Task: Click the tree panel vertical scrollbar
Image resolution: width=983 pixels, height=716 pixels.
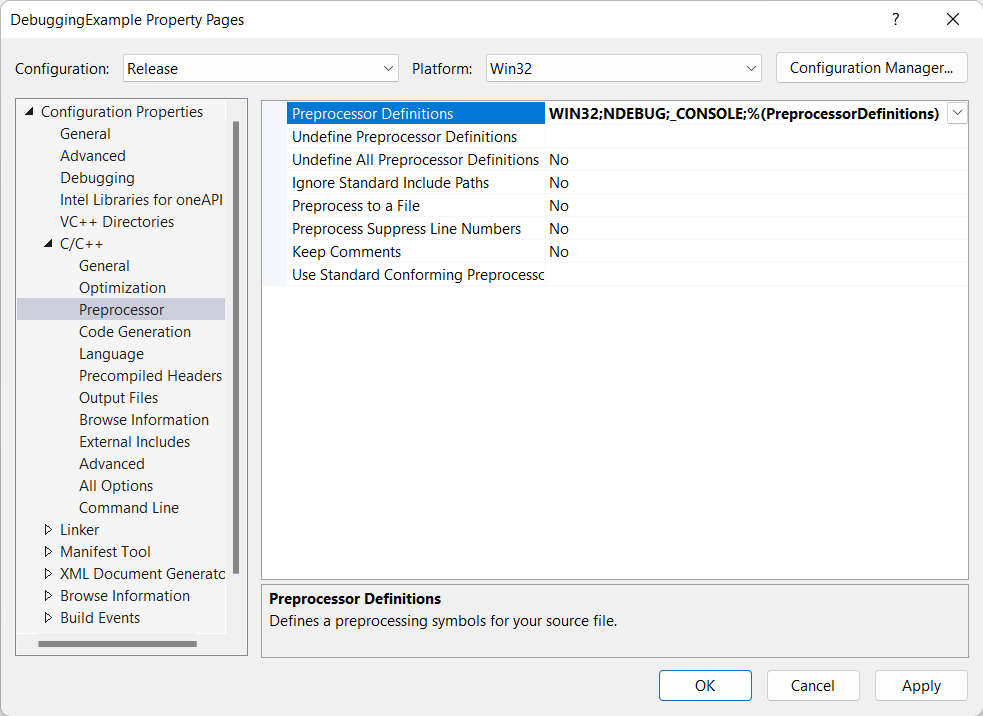Action: click(236, 350)
